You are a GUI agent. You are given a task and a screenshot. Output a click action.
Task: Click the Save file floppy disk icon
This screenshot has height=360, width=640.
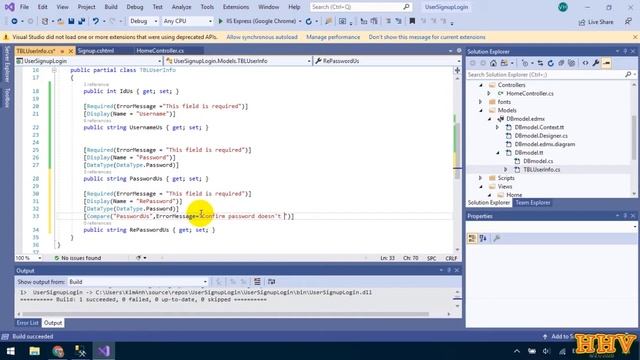coord(71,21)
